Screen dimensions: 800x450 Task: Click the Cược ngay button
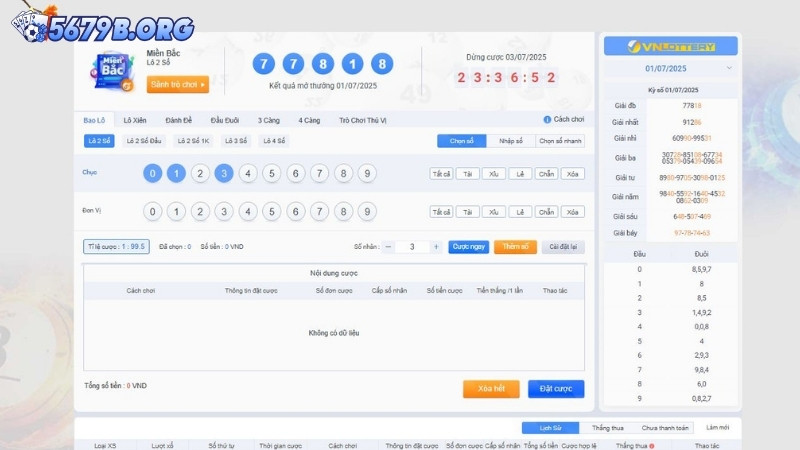468,247
